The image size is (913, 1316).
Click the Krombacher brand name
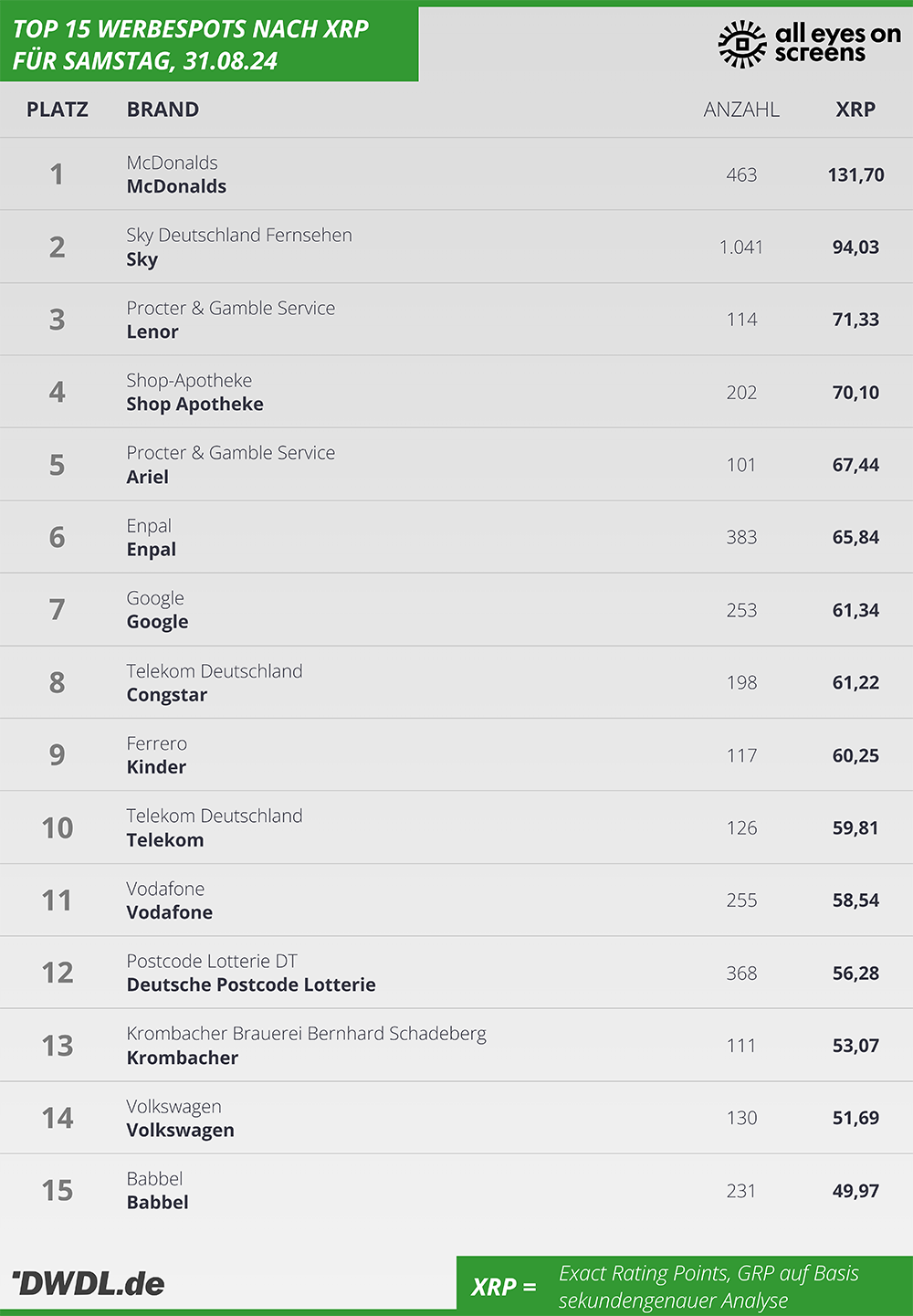click(x=183, y=1058)
